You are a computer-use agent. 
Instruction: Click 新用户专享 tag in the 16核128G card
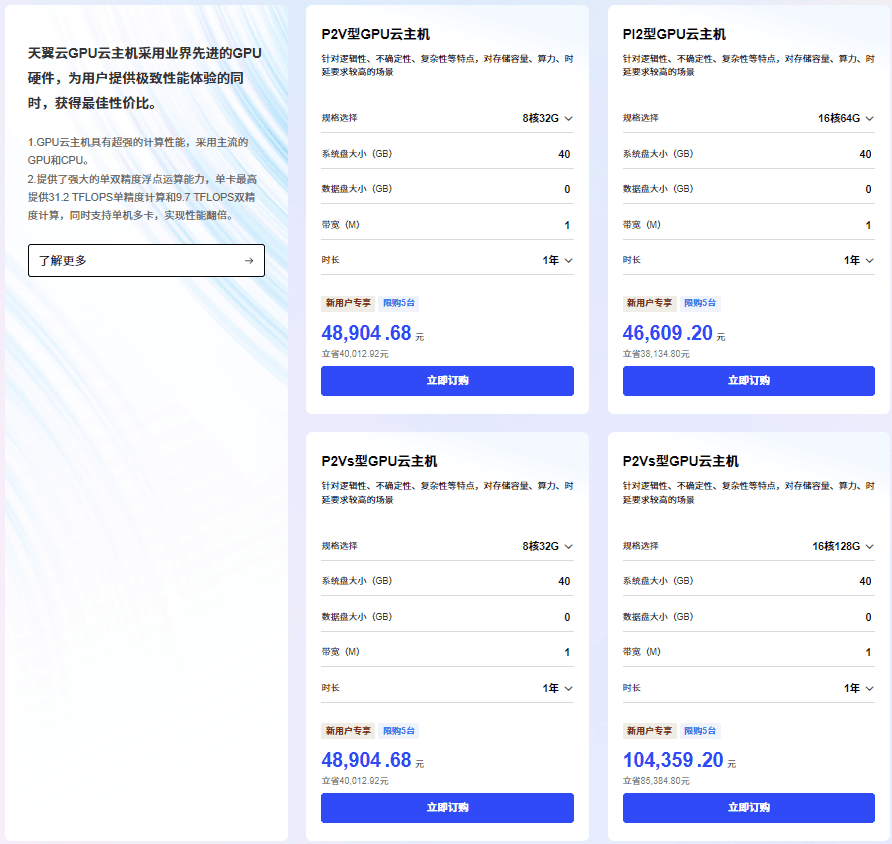(649, 731)
